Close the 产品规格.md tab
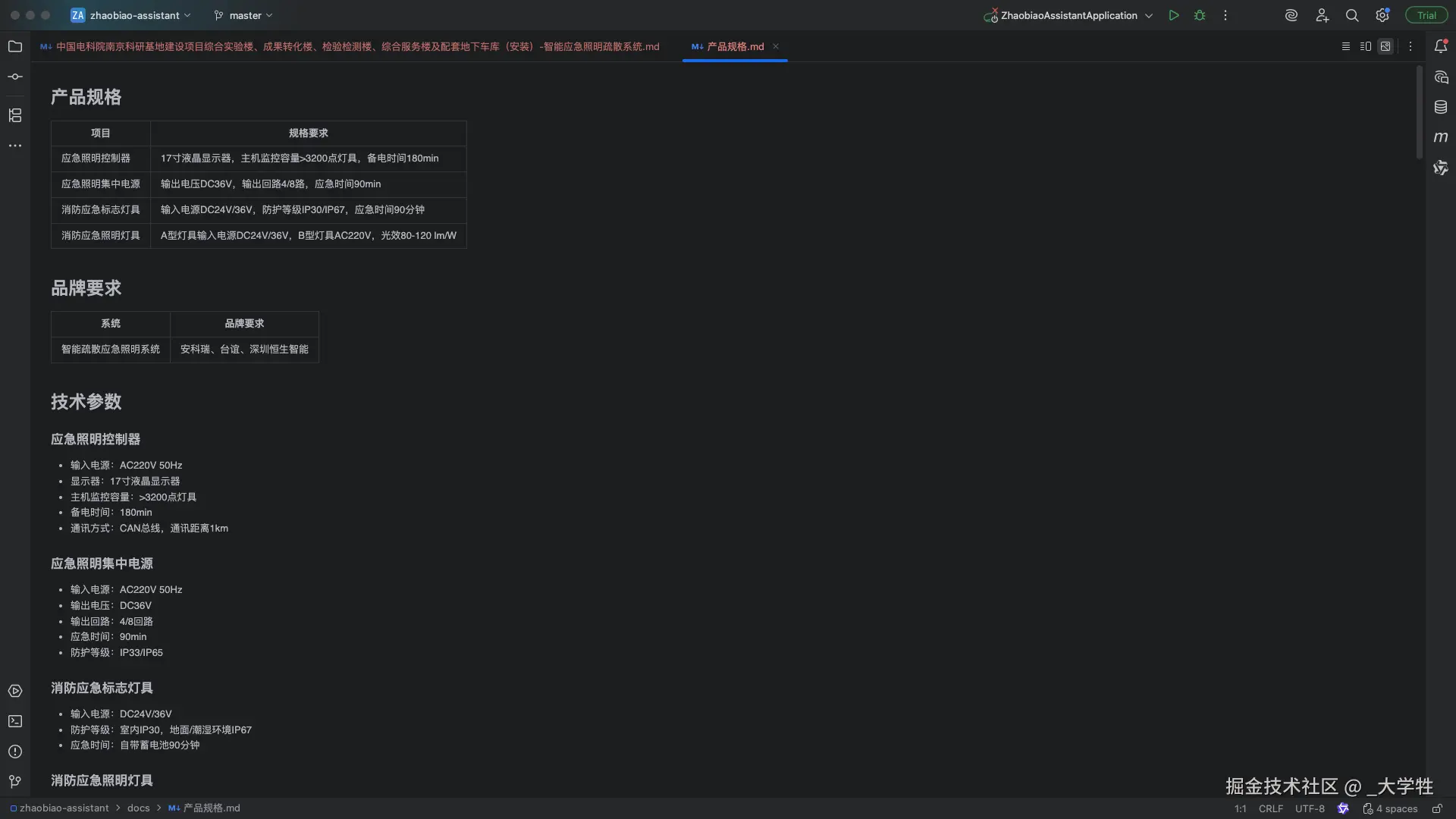This screenshot has width=1456, height=819. [x=776, y=46]
